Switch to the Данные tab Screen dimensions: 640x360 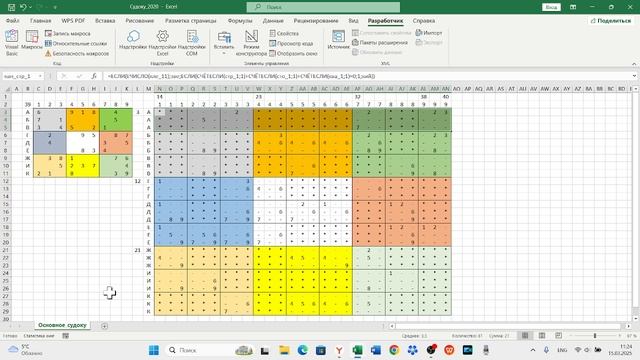[x=273, y=20]
